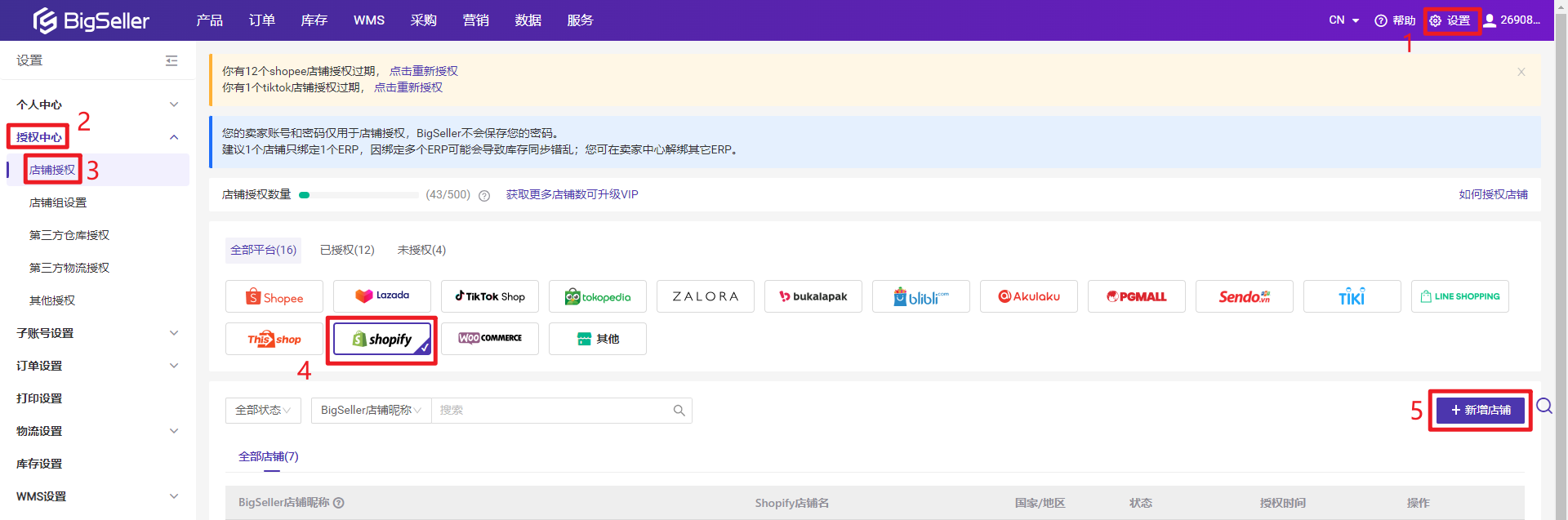This screenshot has height=520, width=1568.
Task: Select the PGMALL platform tile
Action: point(1137,296)
